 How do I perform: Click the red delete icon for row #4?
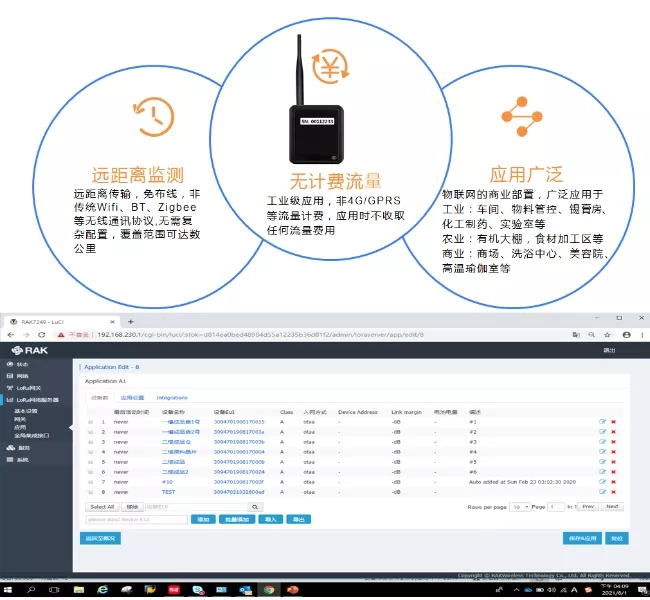pyautogui.click(x=614, y=452)
